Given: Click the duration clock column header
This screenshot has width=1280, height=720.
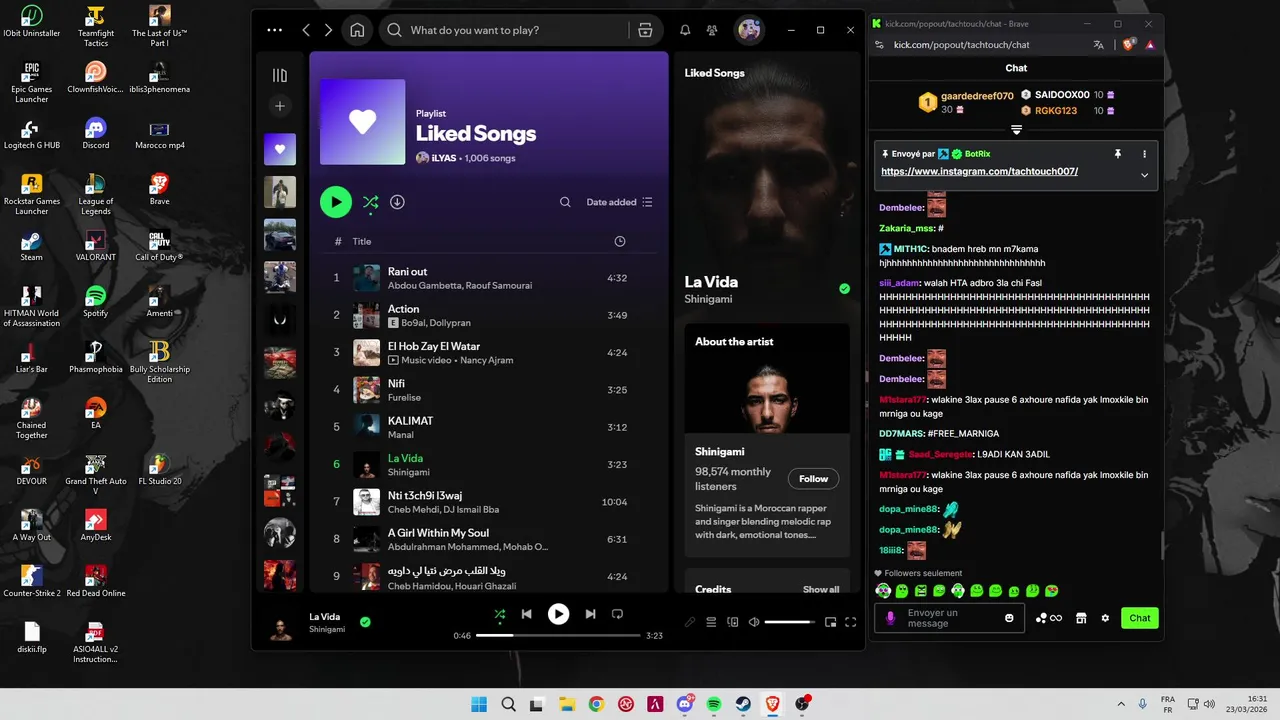Looking at the screenshot, I should tap(620, 241).
